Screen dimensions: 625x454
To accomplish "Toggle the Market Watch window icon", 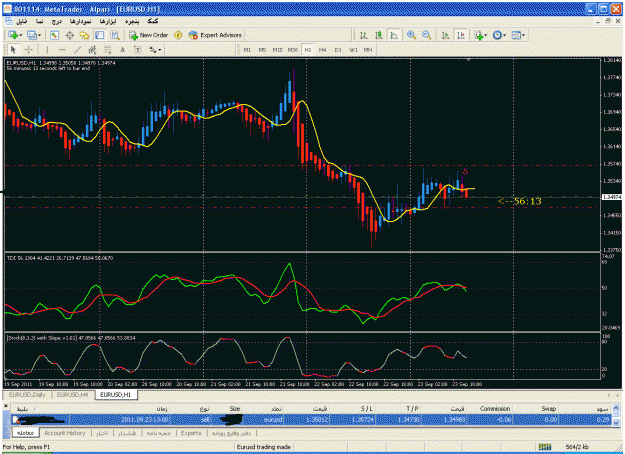I will pos(54,35).
